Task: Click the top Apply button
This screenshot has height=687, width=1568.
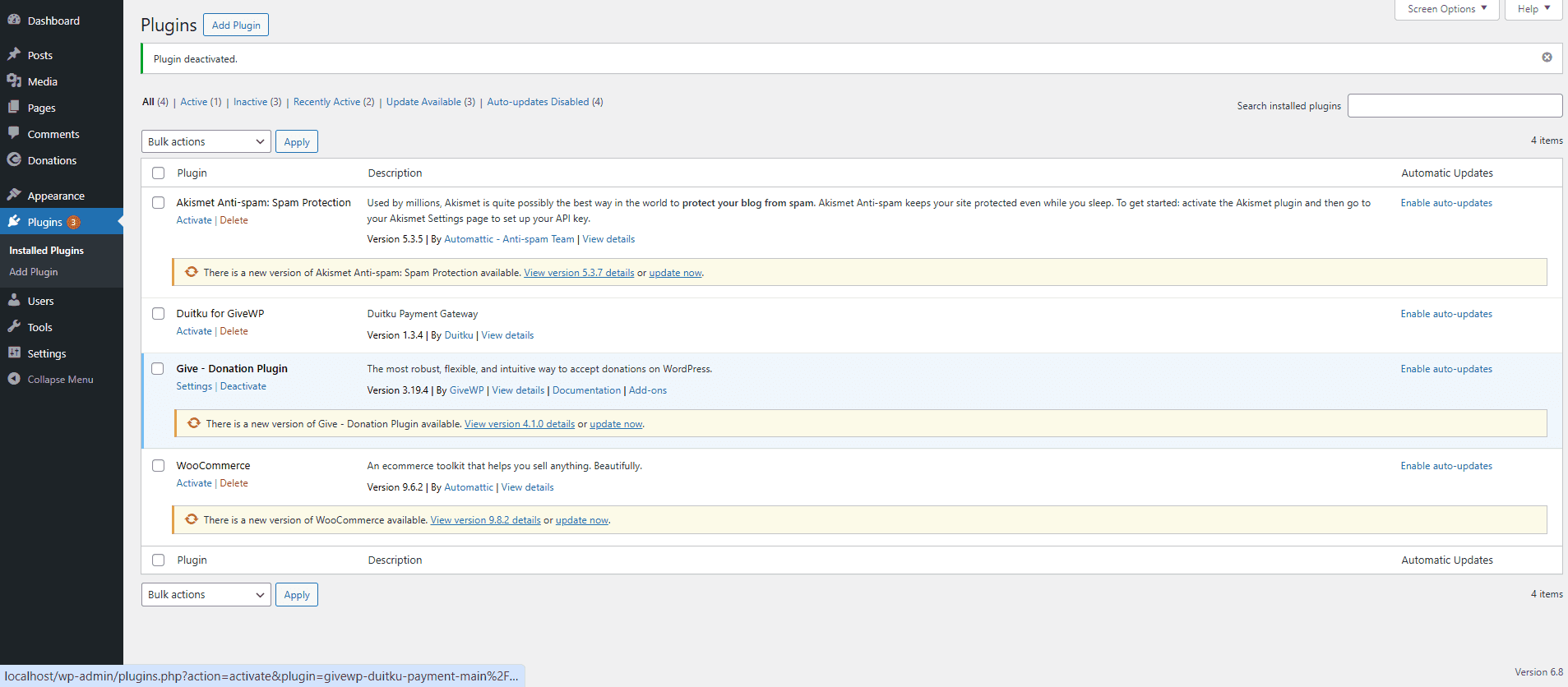Action: point(297,141)
